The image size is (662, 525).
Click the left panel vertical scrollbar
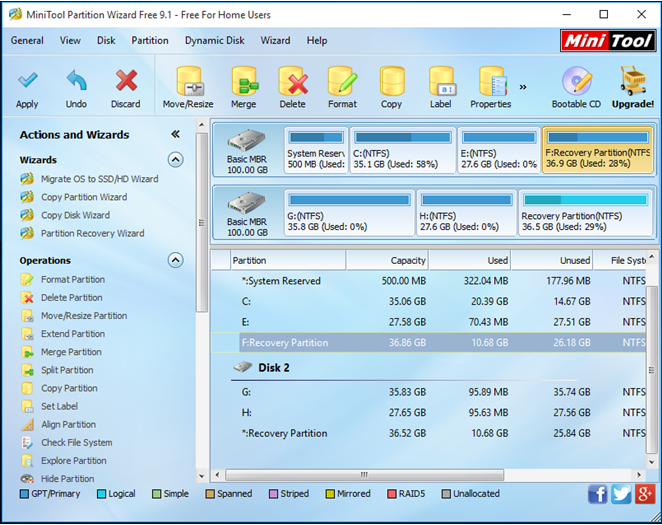[202, 222]
